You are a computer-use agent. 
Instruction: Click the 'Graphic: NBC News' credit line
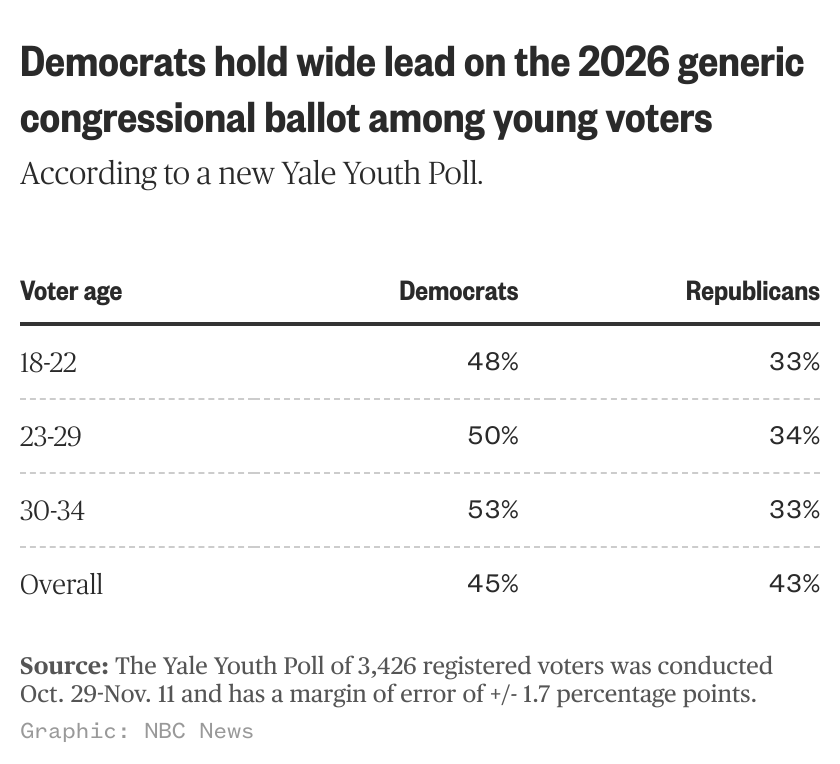click(137, 731)
